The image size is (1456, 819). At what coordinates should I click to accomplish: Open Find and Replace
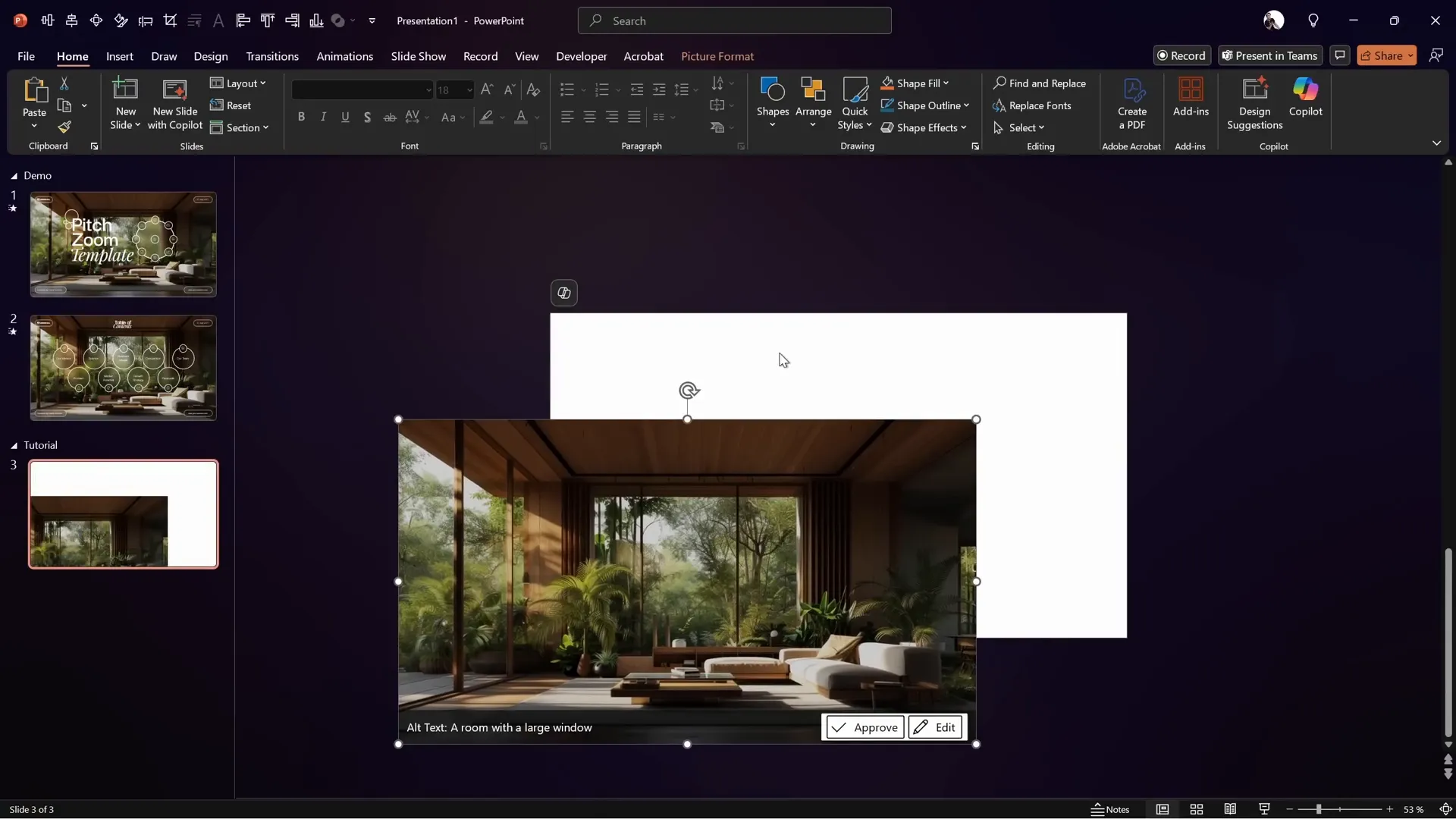(1040, 83)
